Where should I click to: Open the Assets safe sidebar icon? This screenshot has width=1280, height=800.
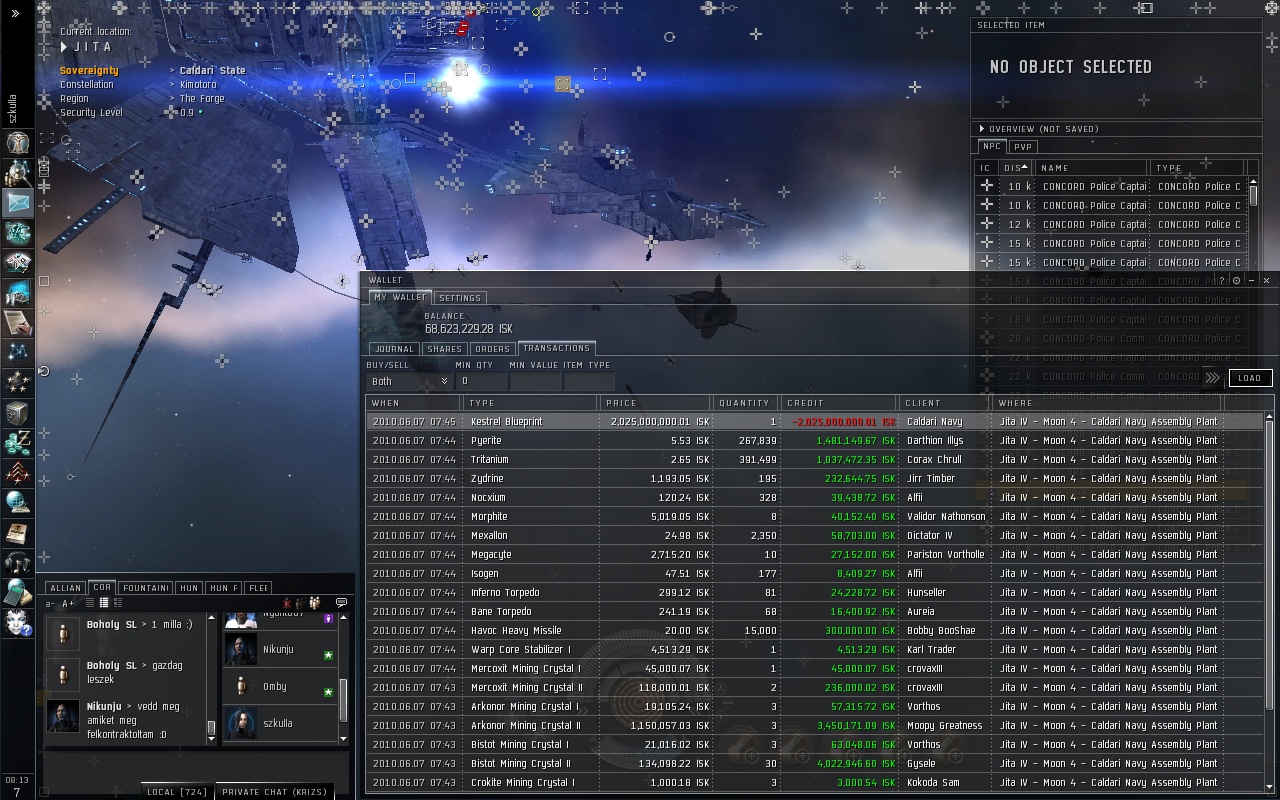click(x=18, y=412)
